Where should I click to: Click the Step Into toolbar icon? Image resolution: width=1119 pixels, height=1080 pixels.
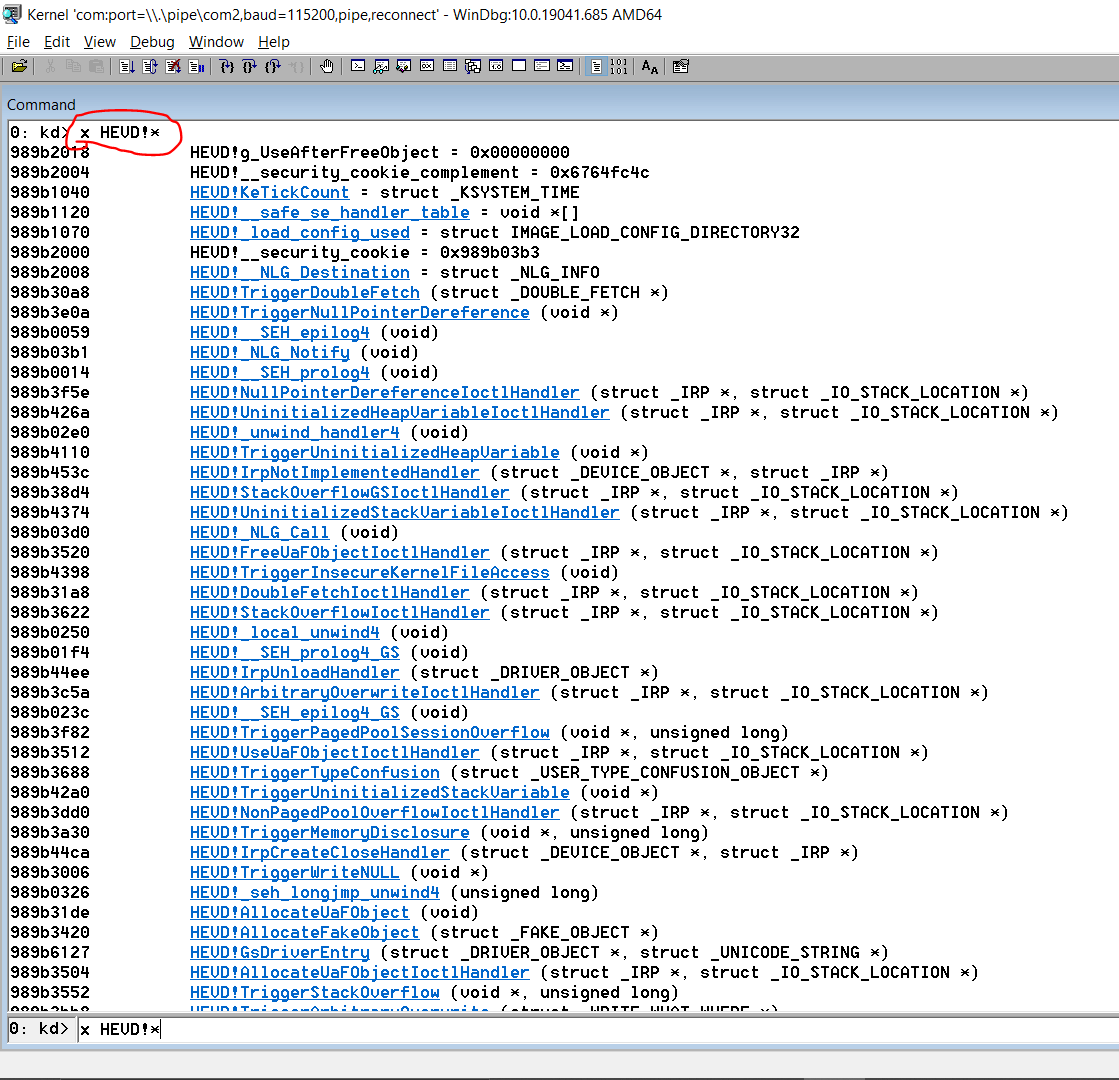point(227,67)
